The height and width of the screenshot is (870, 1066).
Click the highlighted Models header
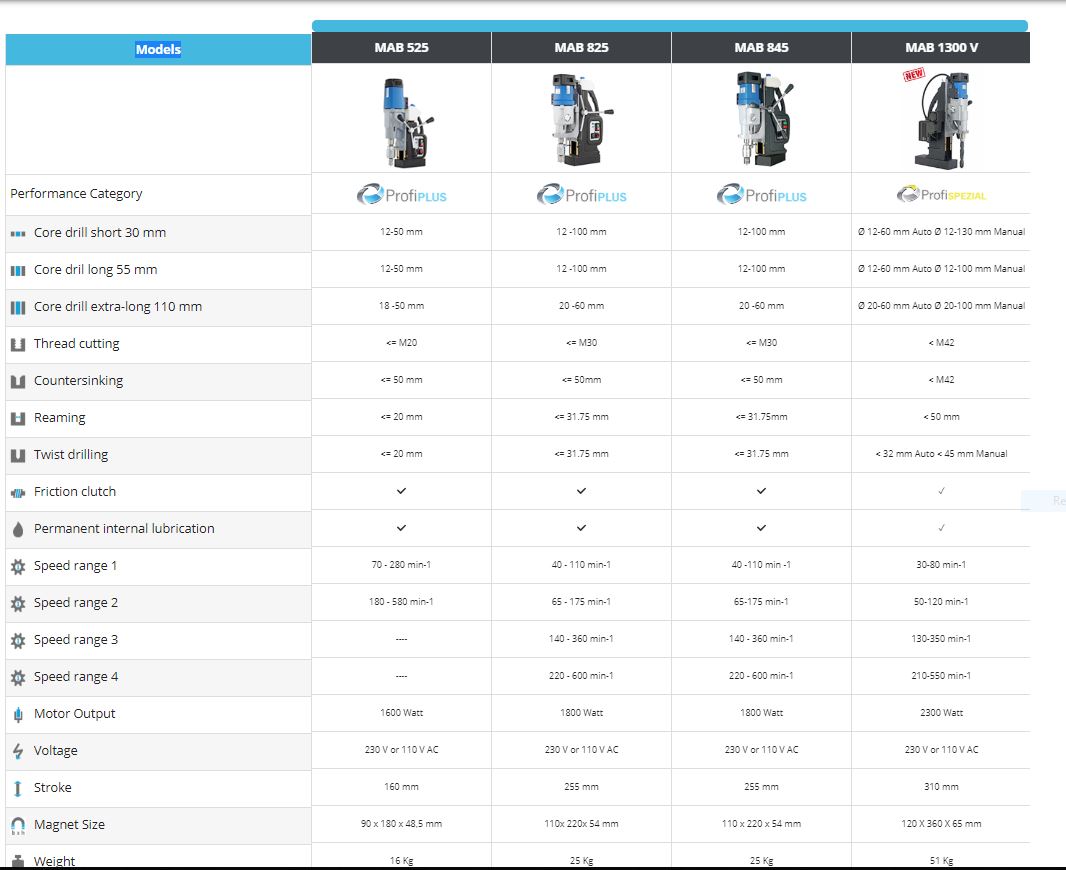(x=158, y=50)
